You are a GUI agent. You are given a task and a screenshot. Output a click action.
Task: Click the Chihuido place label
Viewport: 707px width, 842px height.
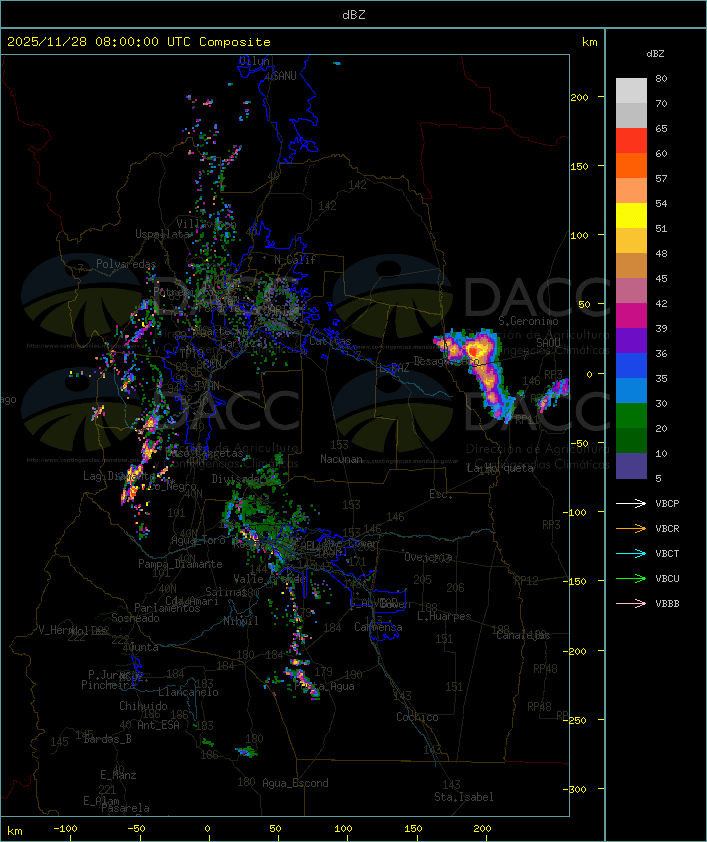tap(143, 706)
